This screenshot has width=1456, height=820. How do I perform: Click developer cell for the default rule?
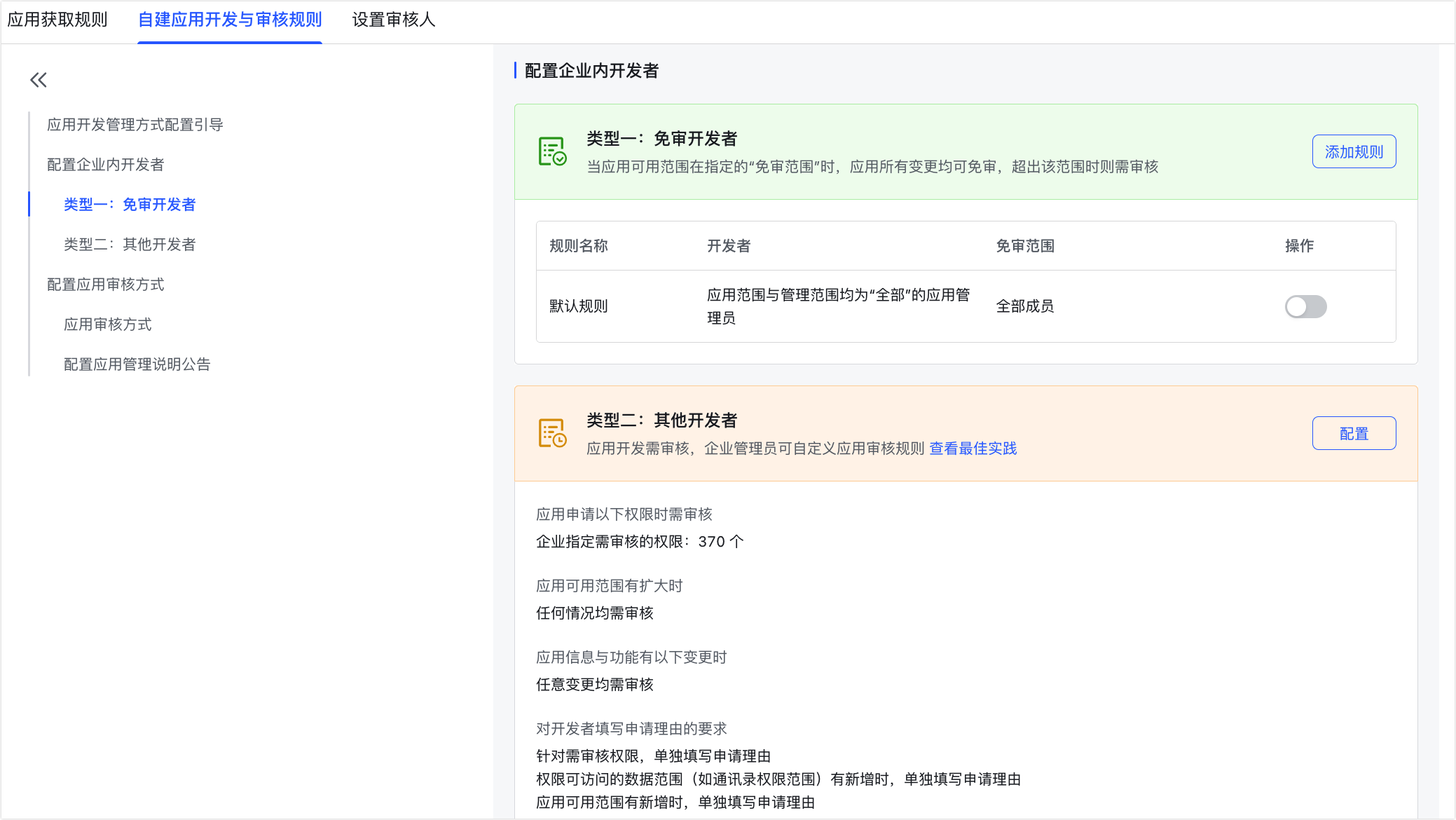click(839, 306)
